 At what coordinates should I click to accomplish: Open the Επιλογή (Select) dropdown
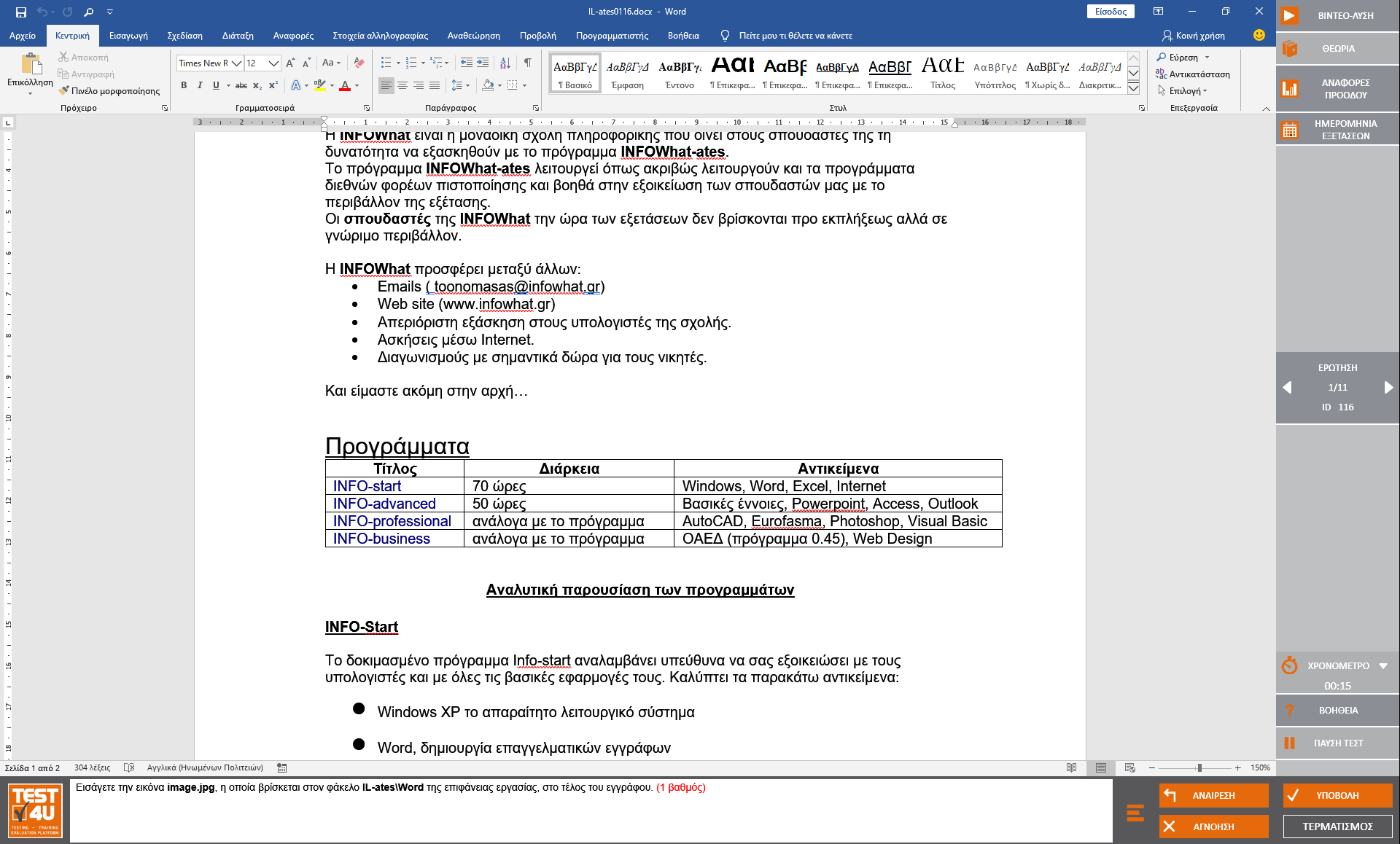pos(1183,91)
